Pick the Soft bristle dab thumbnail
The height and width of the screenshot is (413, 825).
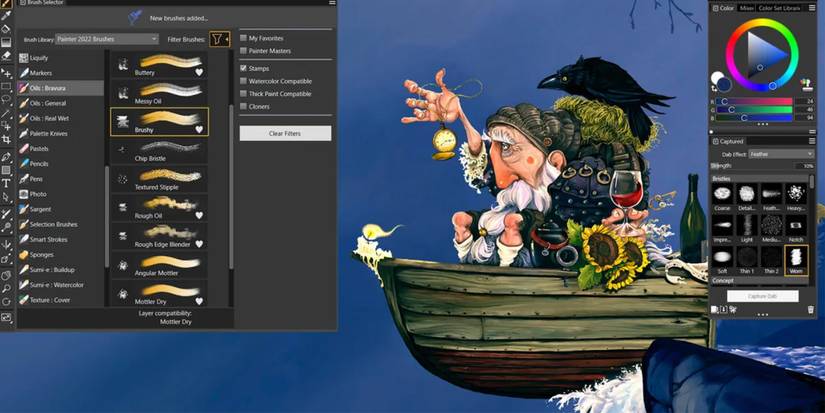(x=721, y=258)
